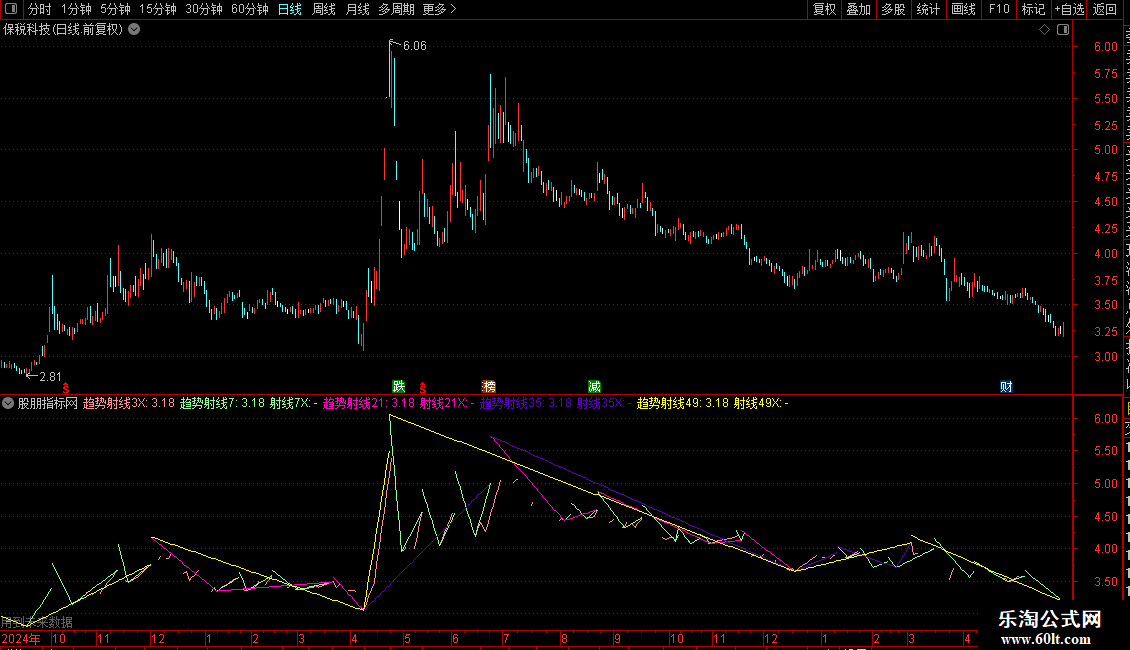Screen dimensions: 1130x650
Task: Select the 月线 monthly chart tab
Action: point(357,9)
